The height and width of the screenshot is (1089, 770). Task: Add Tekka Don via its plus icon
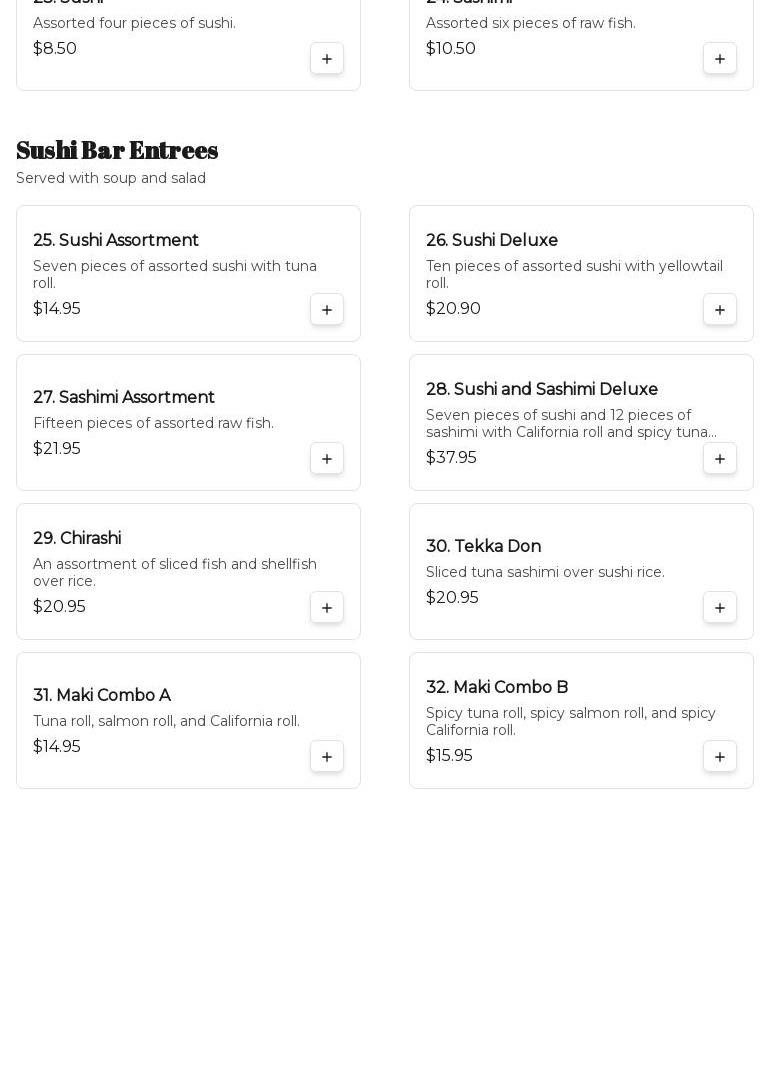tap(720, 608)
